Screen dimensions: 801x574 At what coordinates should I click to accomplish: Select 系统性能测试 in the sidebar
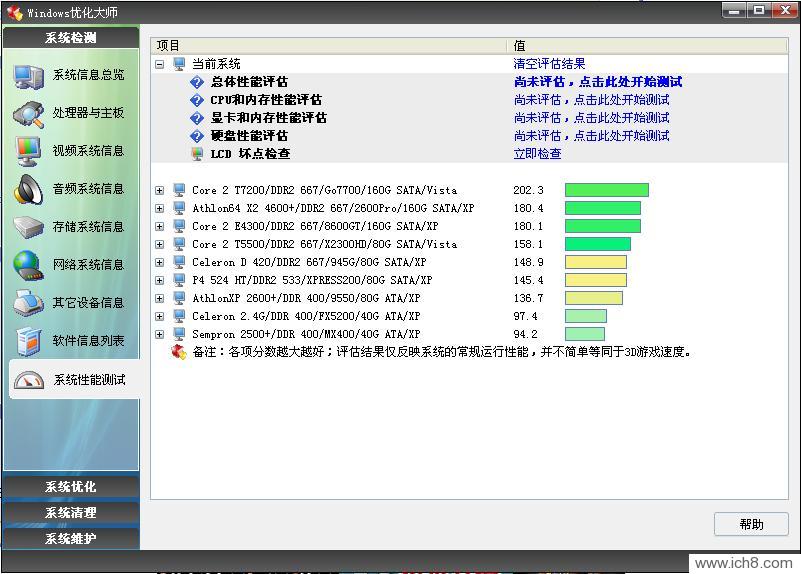pos(74,380)
